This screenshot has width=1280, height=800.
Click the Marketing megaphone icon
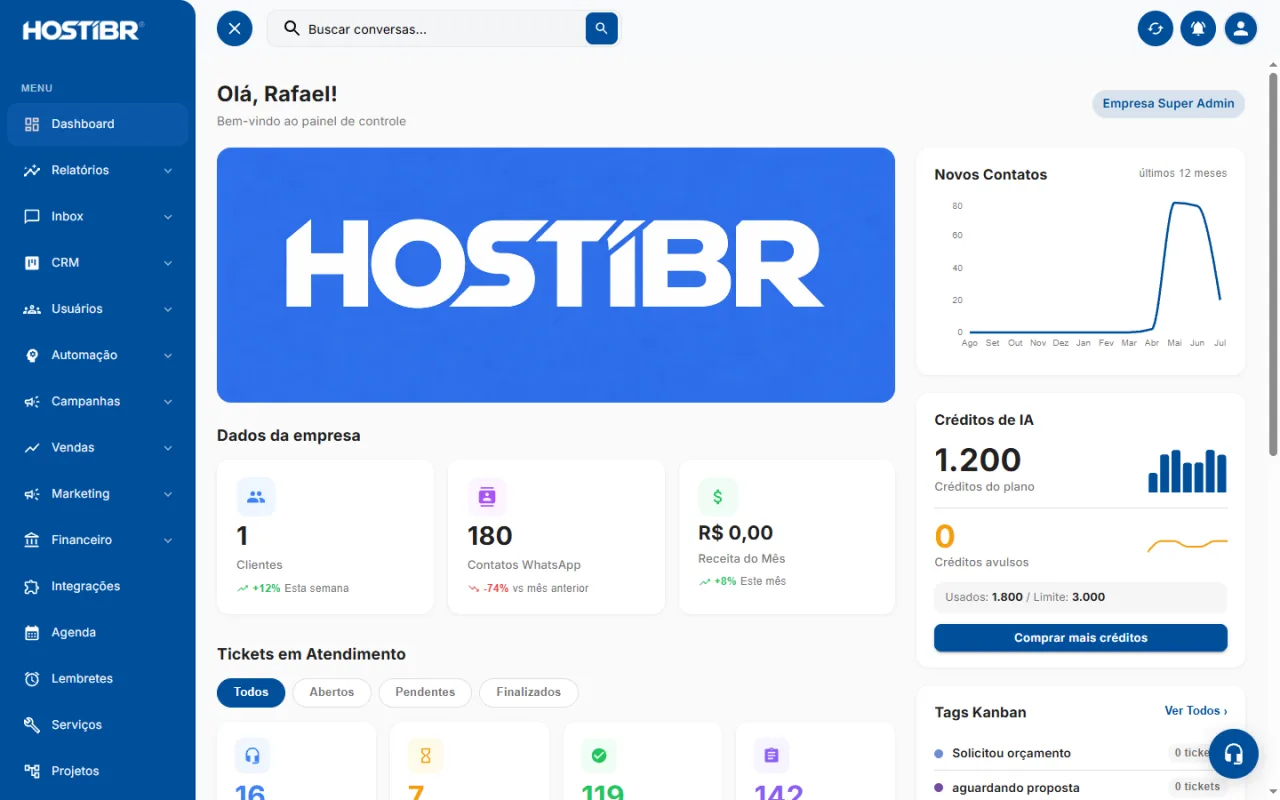tap(32, 494)
